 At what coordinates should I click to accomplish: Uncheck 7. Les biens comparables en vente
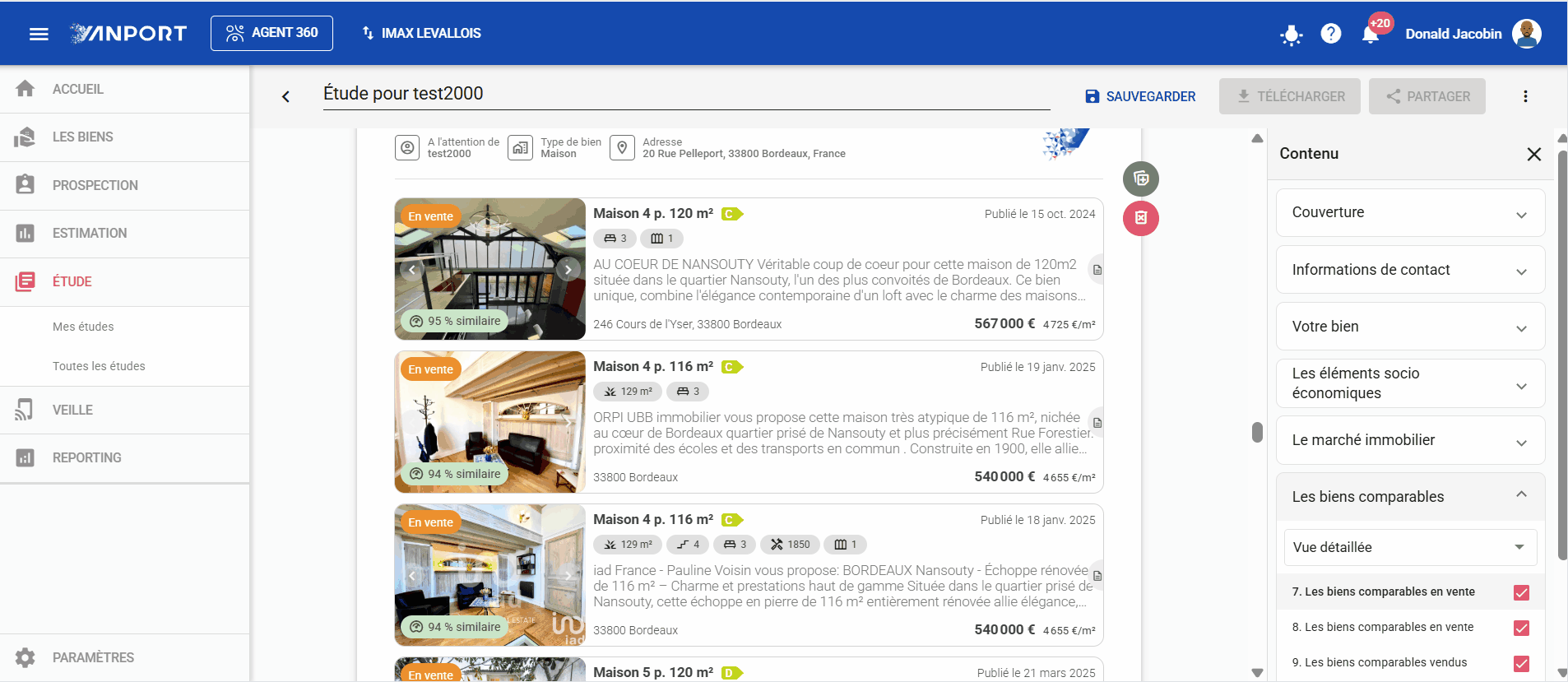click(x=1521, y=592)
